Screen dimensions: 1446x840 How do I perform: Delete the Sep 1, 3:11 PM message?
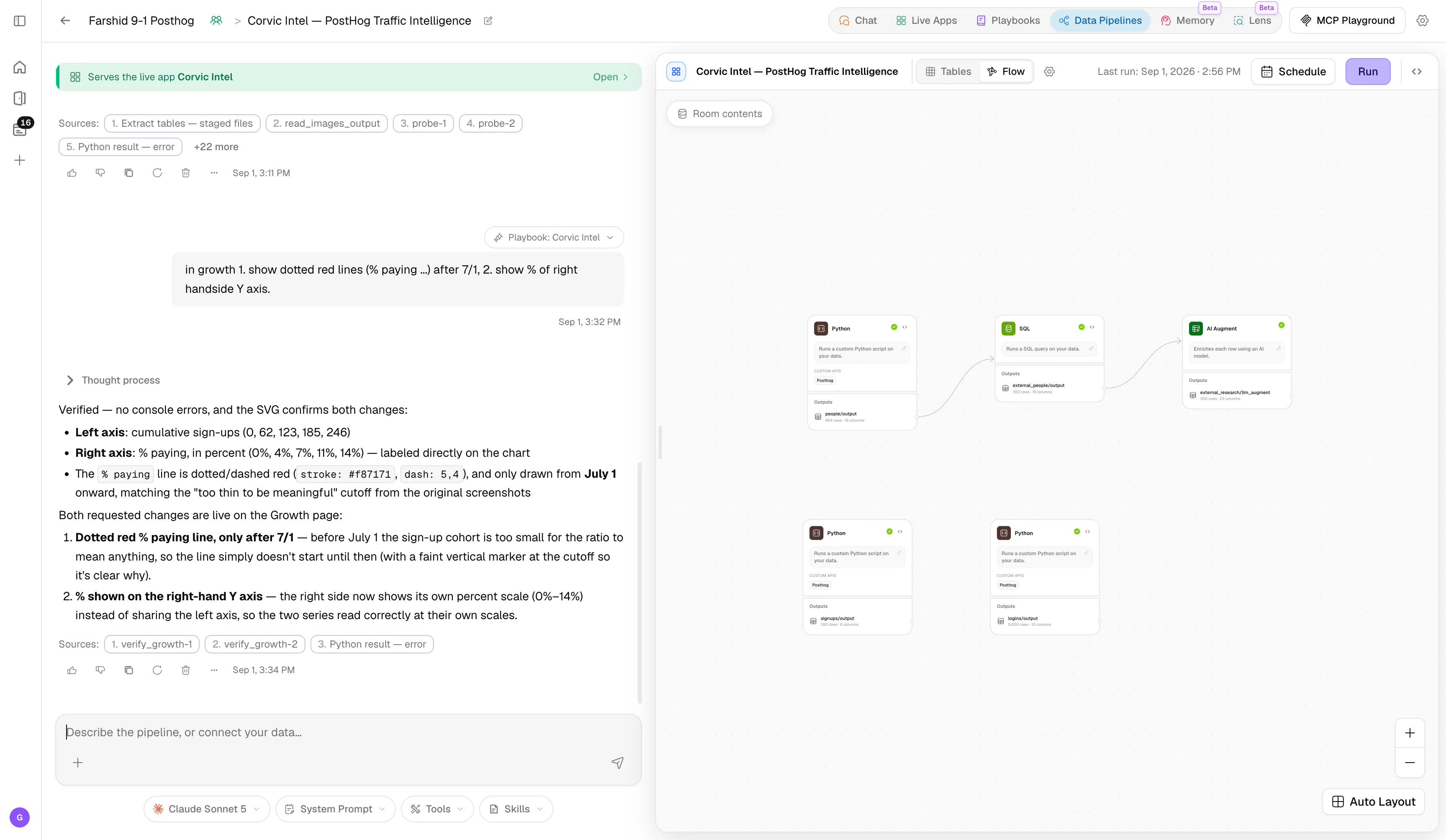[x=185, y=173]
